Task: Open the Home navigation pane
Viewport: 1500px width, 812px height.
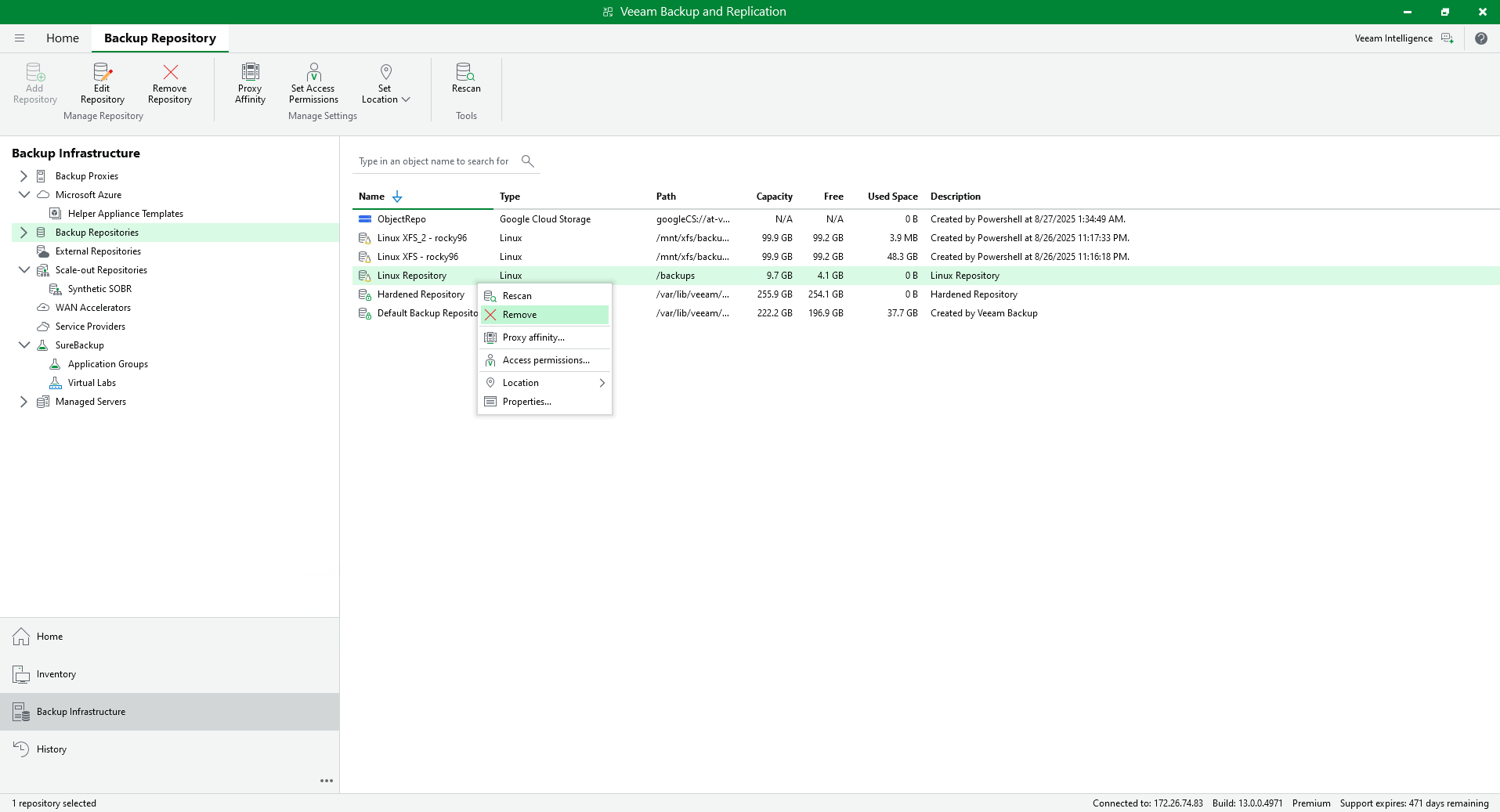Action: [x=170, y=637]
